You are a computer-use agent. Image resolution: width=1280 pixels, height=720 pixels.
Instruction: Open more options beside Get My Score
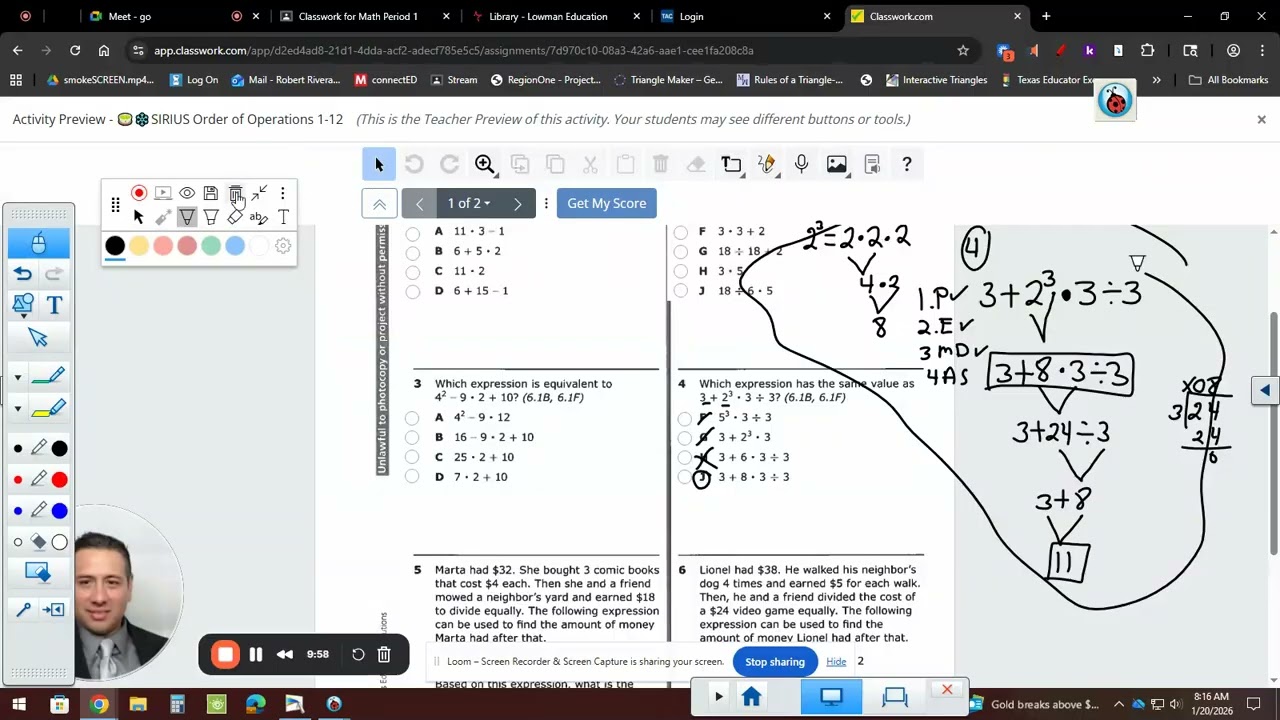pos(546,203)
